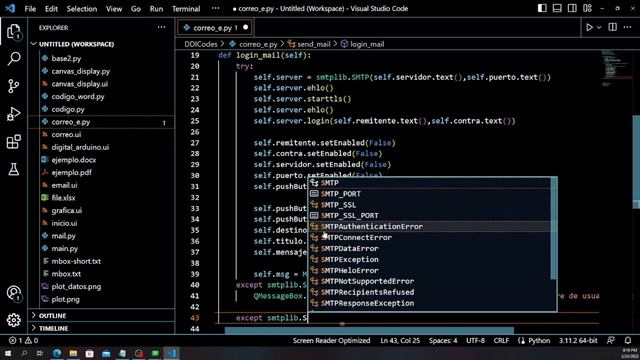The height and width of the screenshot is (360, 640).
Task: Click the suggestion list scrollbar
Action: pyautogui.click(x=554, y=229)
